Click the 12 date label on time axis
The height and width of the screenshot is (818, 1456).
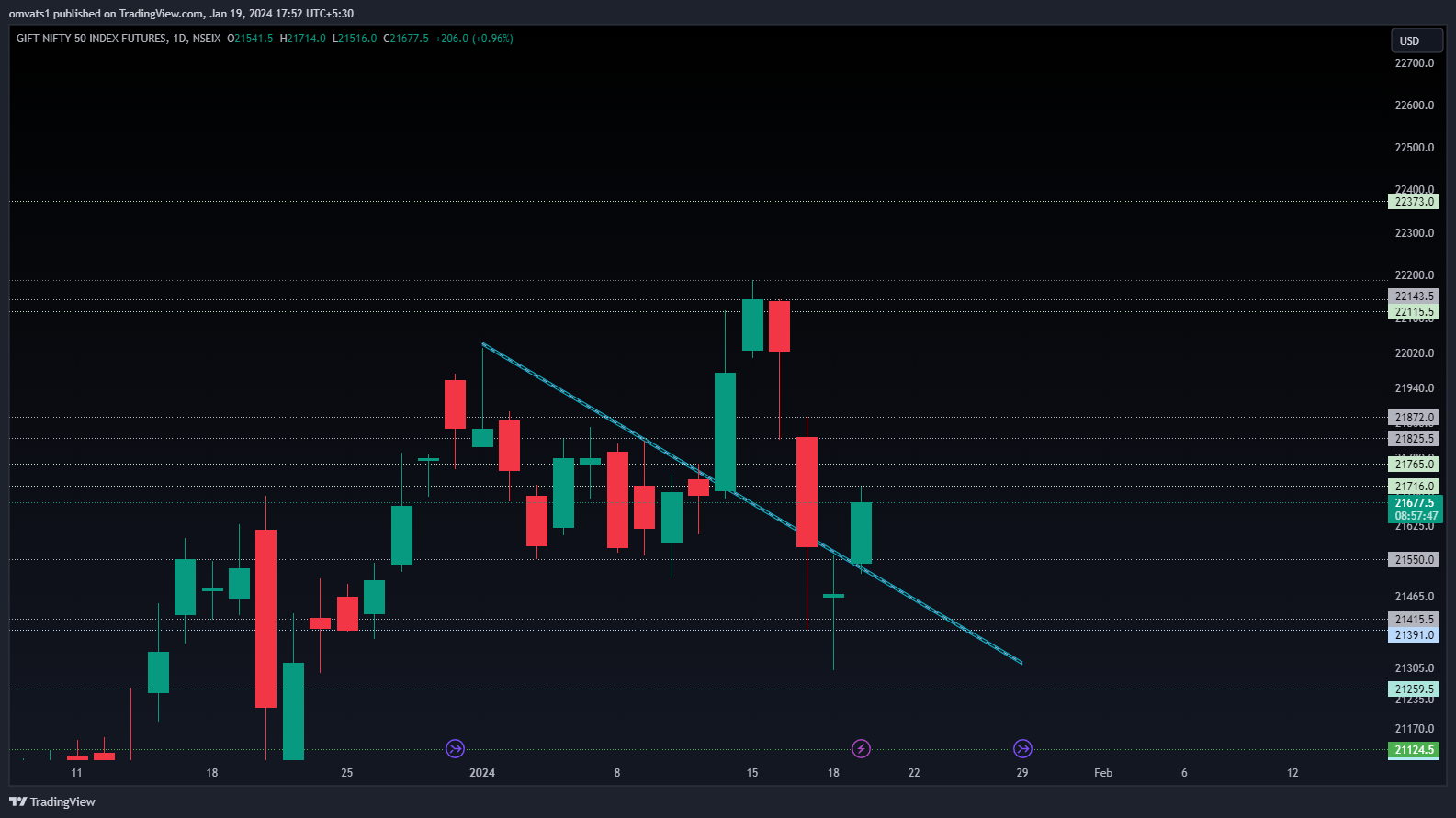[1292, 773]
